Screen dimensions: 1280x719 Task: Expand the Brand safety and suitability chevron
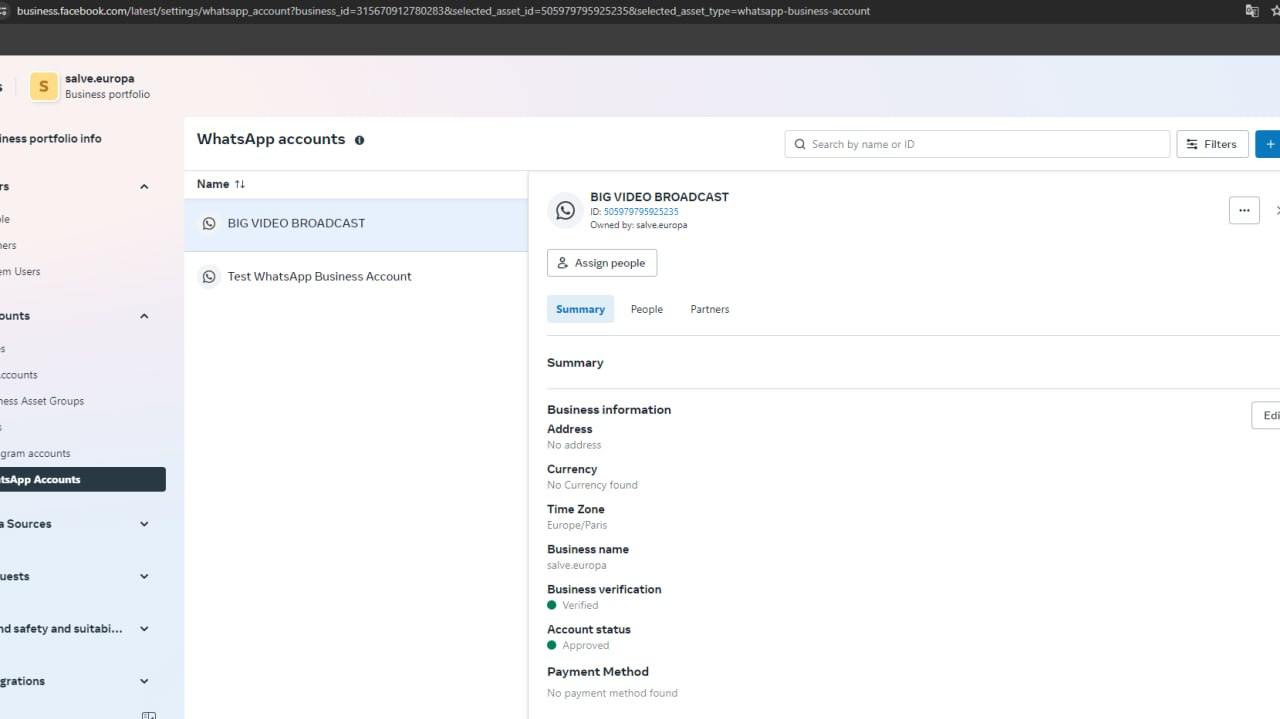coord(144,629)
